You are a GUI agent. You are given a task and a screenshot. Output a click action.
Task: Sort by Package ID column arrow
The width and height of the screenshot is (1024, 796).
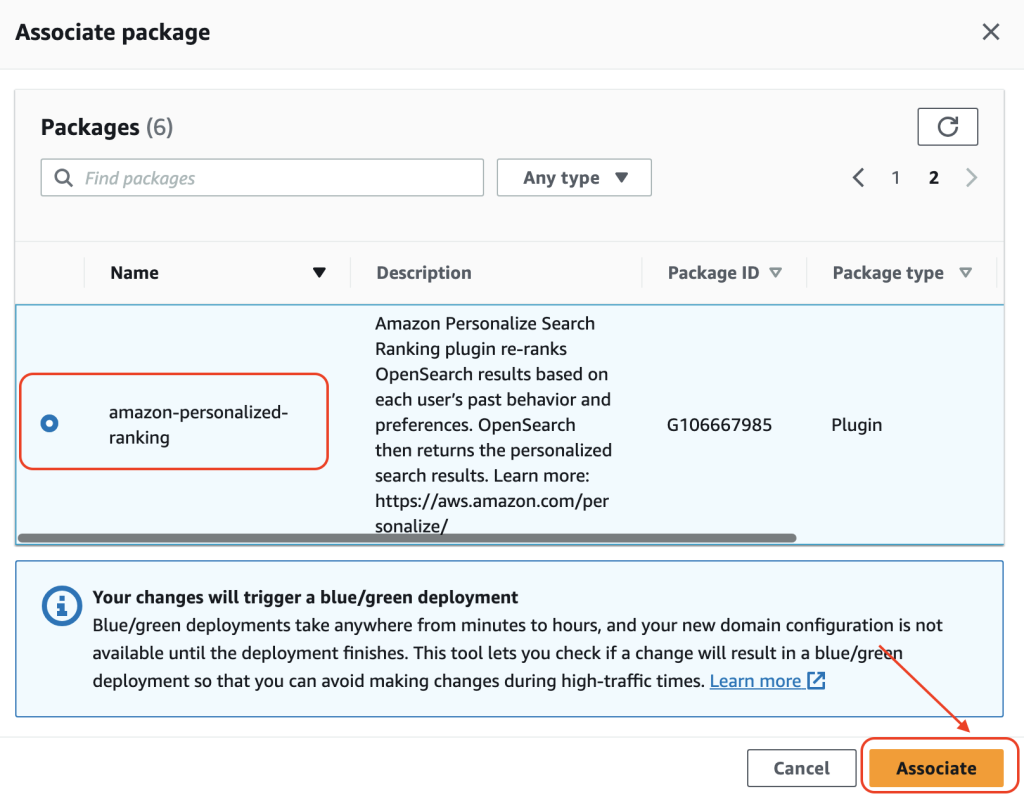pyautogui.click(x=775, y=273)
